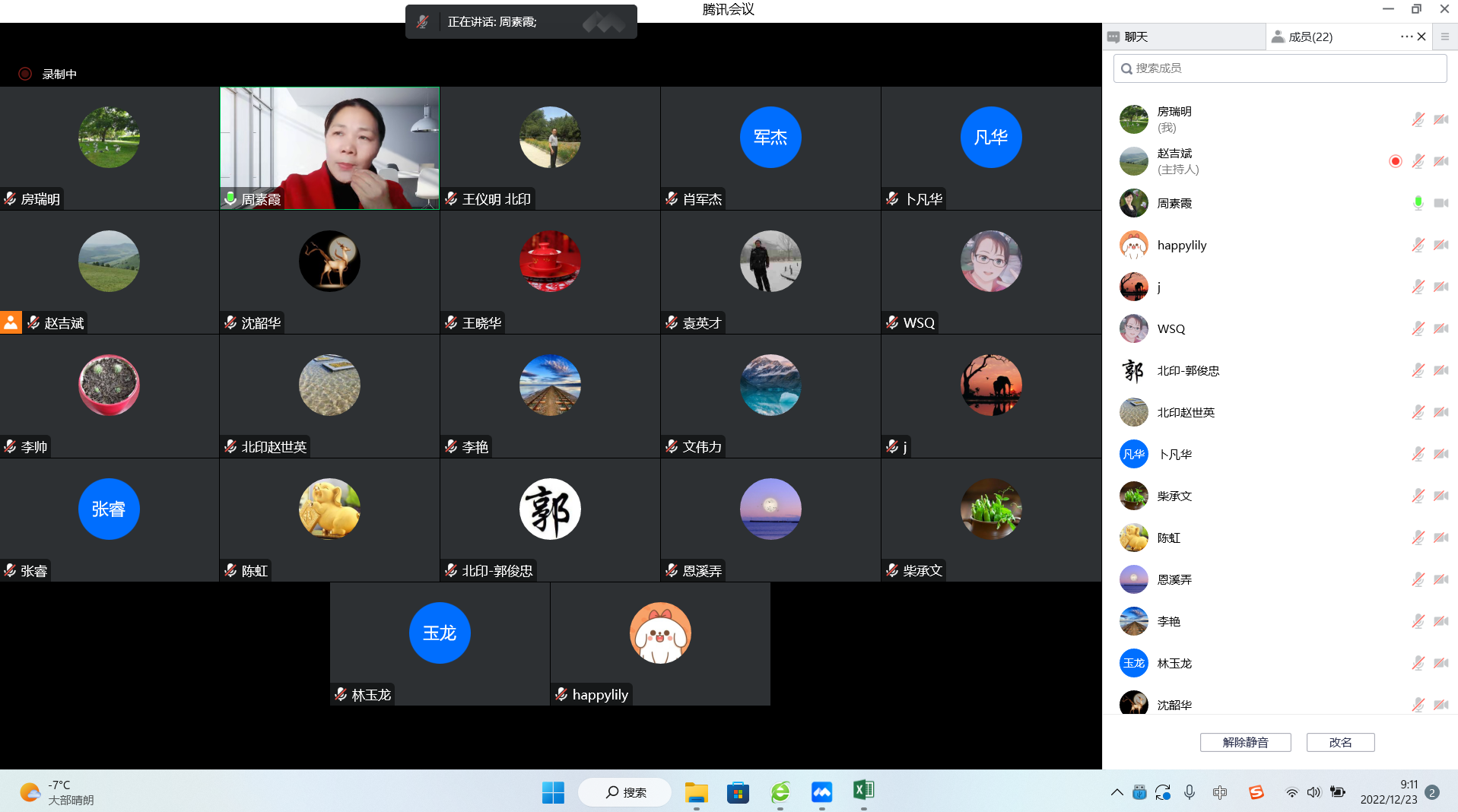This screenshot has height=812, width=1458.
Task: Click camera-off icon for 恩溪弄 in list
Action: [x=1441, y=579]
